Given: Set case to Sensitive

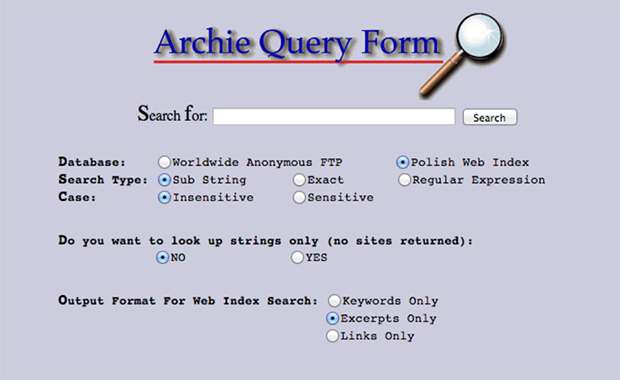Looking at the screenshot, I should pyautogui.click(x=299, y=197).
